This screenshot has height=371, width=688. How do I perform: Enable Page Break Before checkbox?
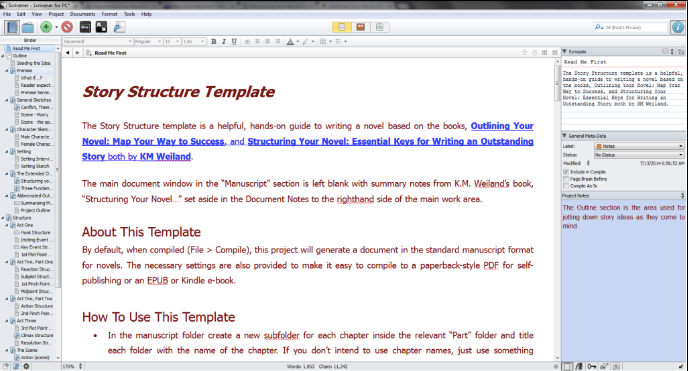pos(566,179)
